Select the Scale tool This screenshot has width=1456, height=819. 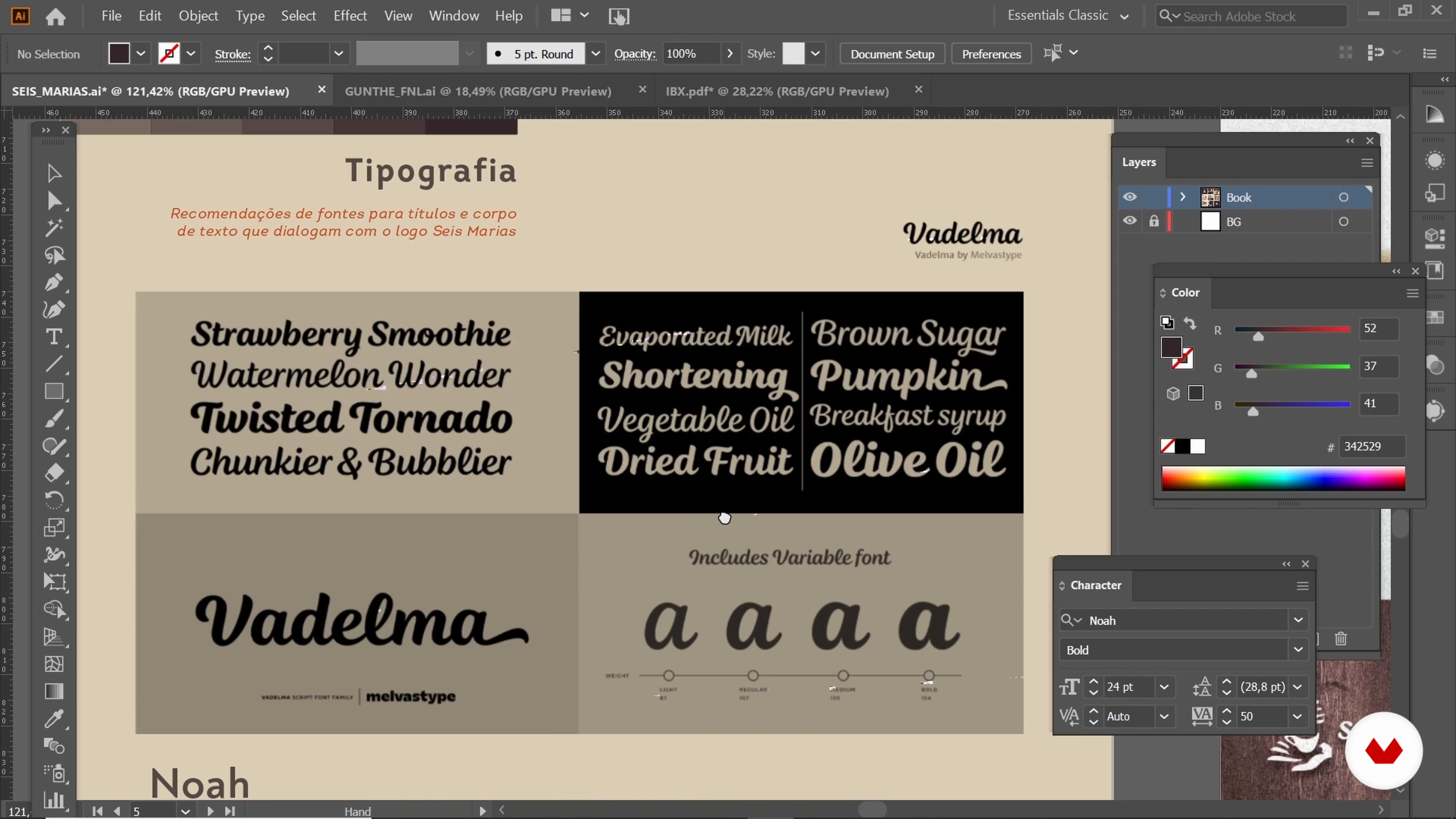(x=54, y=527)
